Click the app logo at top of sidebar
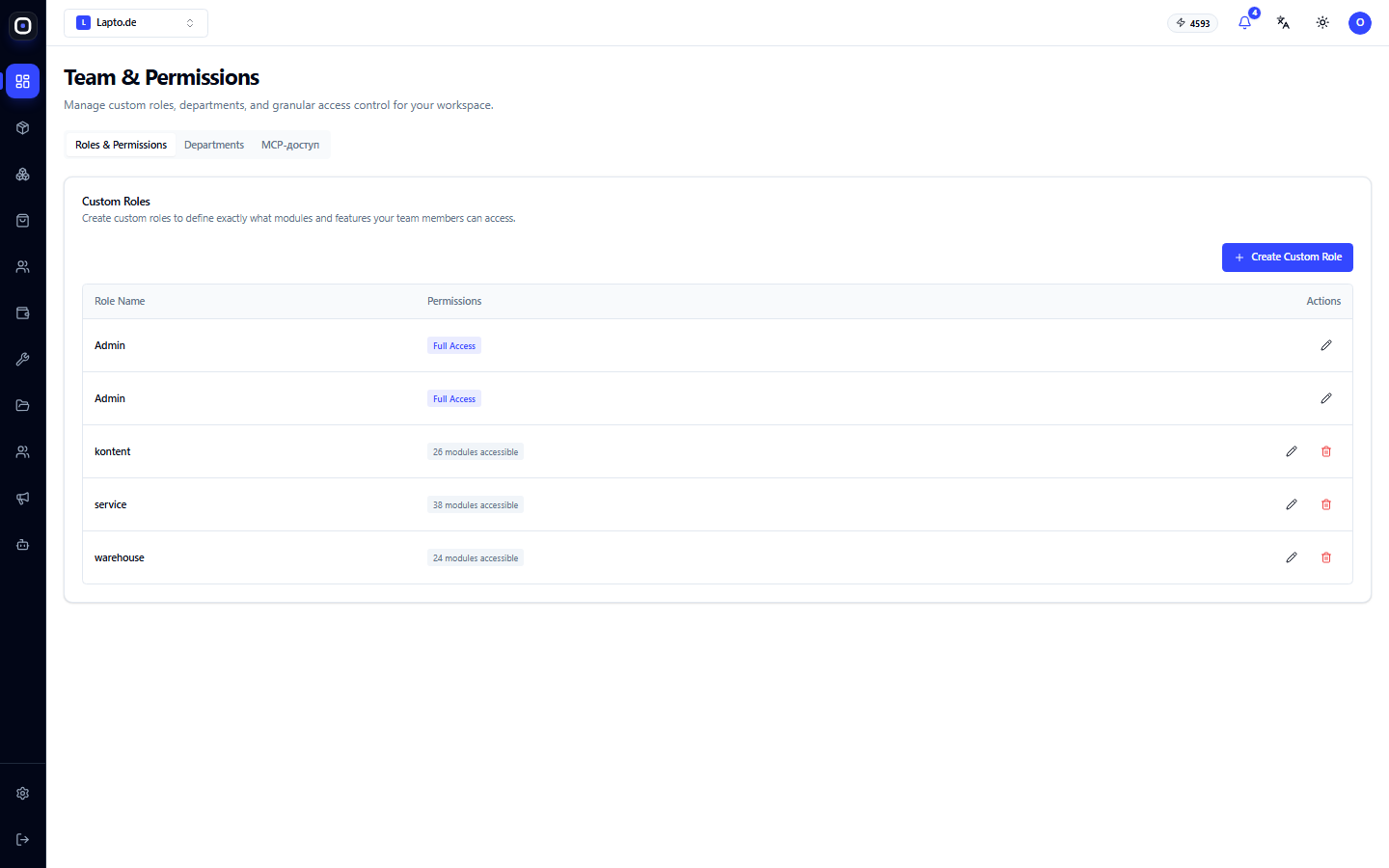The image size is (1389, 868). pos(23,26)
